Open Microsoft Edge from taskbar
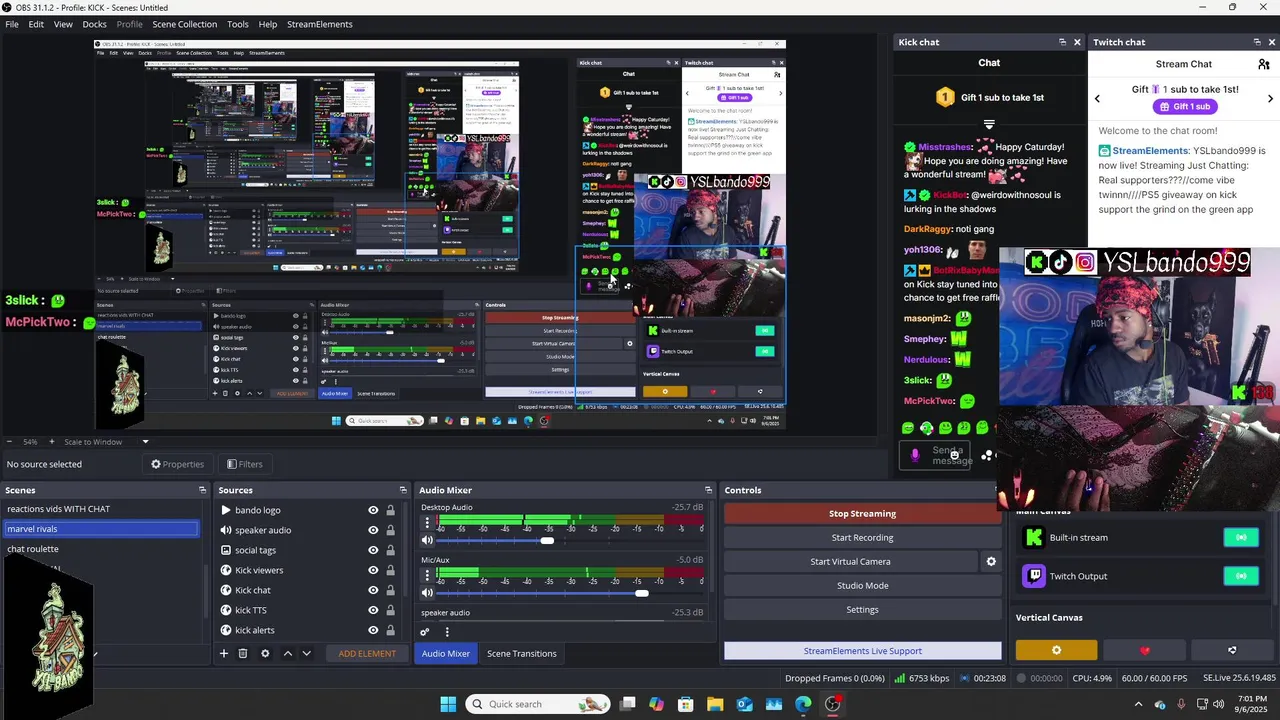Screen dimensions: 1280x720 pos(803,704)
